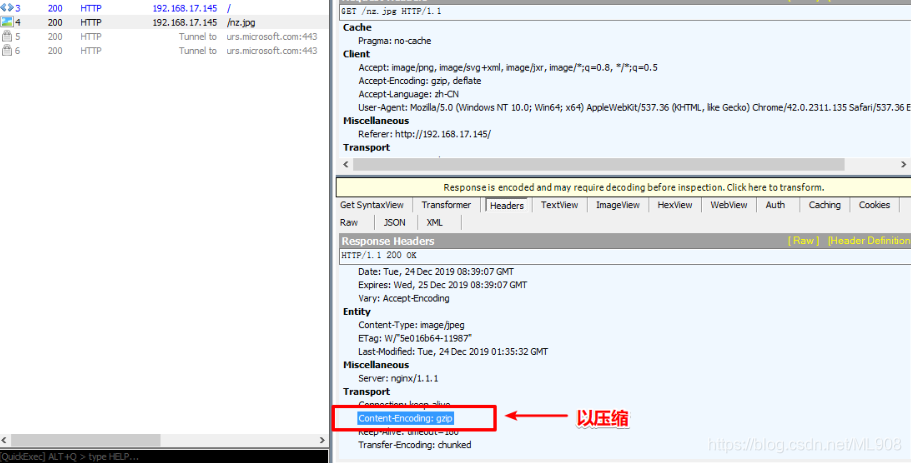Select the Last-Modified header line
This screenshot has width=911, height=463.
tap(453, 351)
